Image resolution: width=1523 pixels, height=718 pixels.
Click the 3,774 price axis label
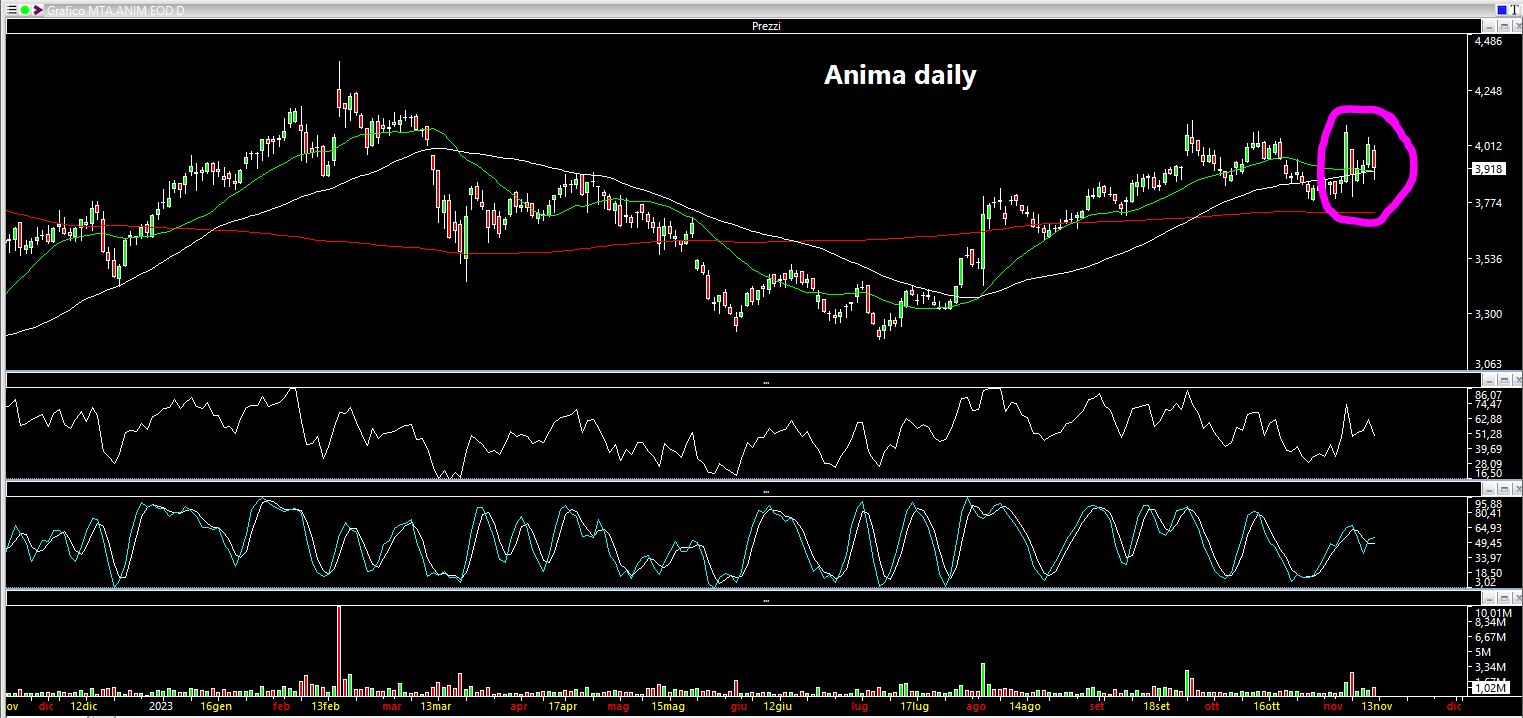pos(1489,203)
